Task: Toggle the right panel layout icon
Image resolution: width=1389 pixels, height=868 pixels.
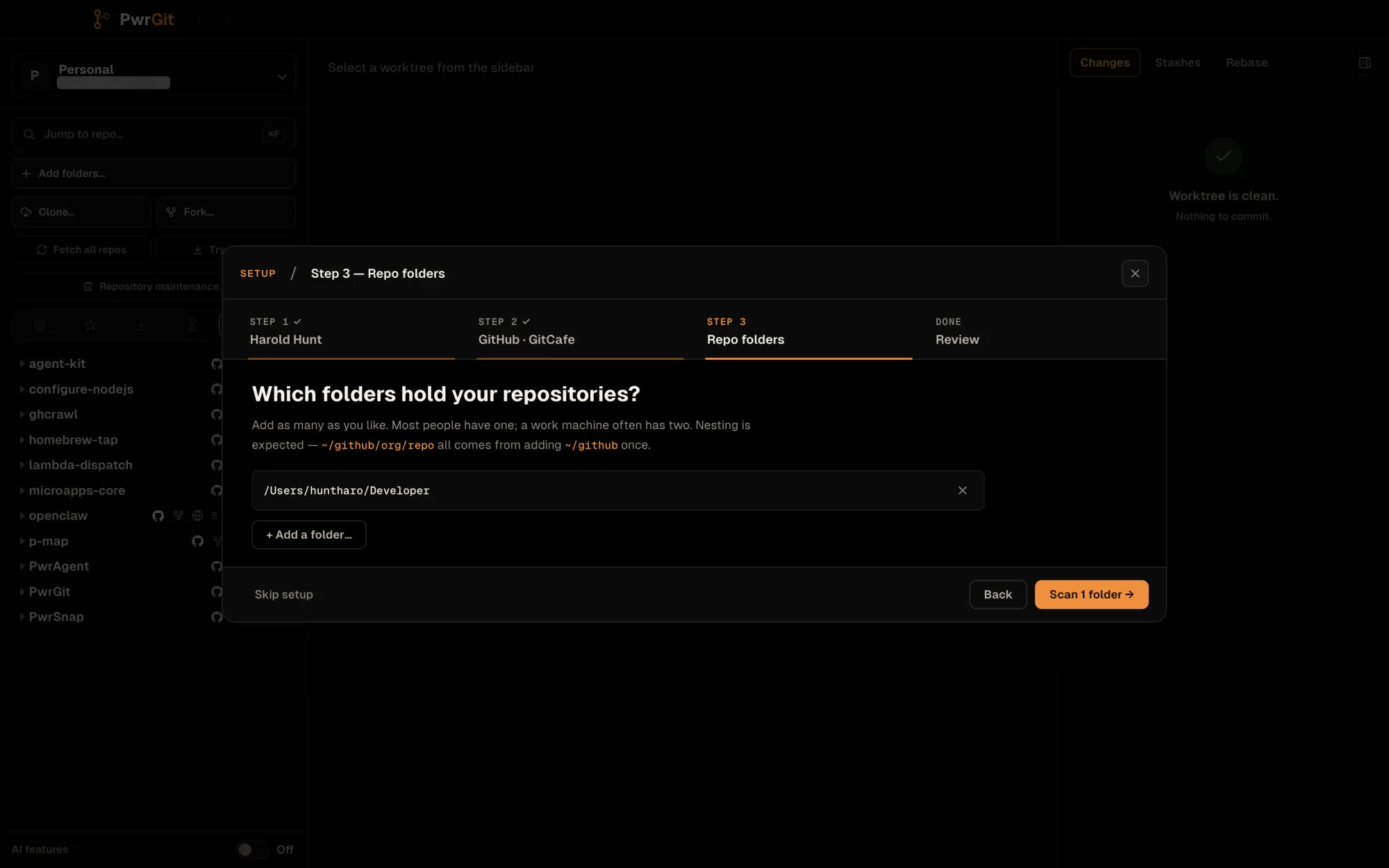Action: click(x=1364, y=62)
